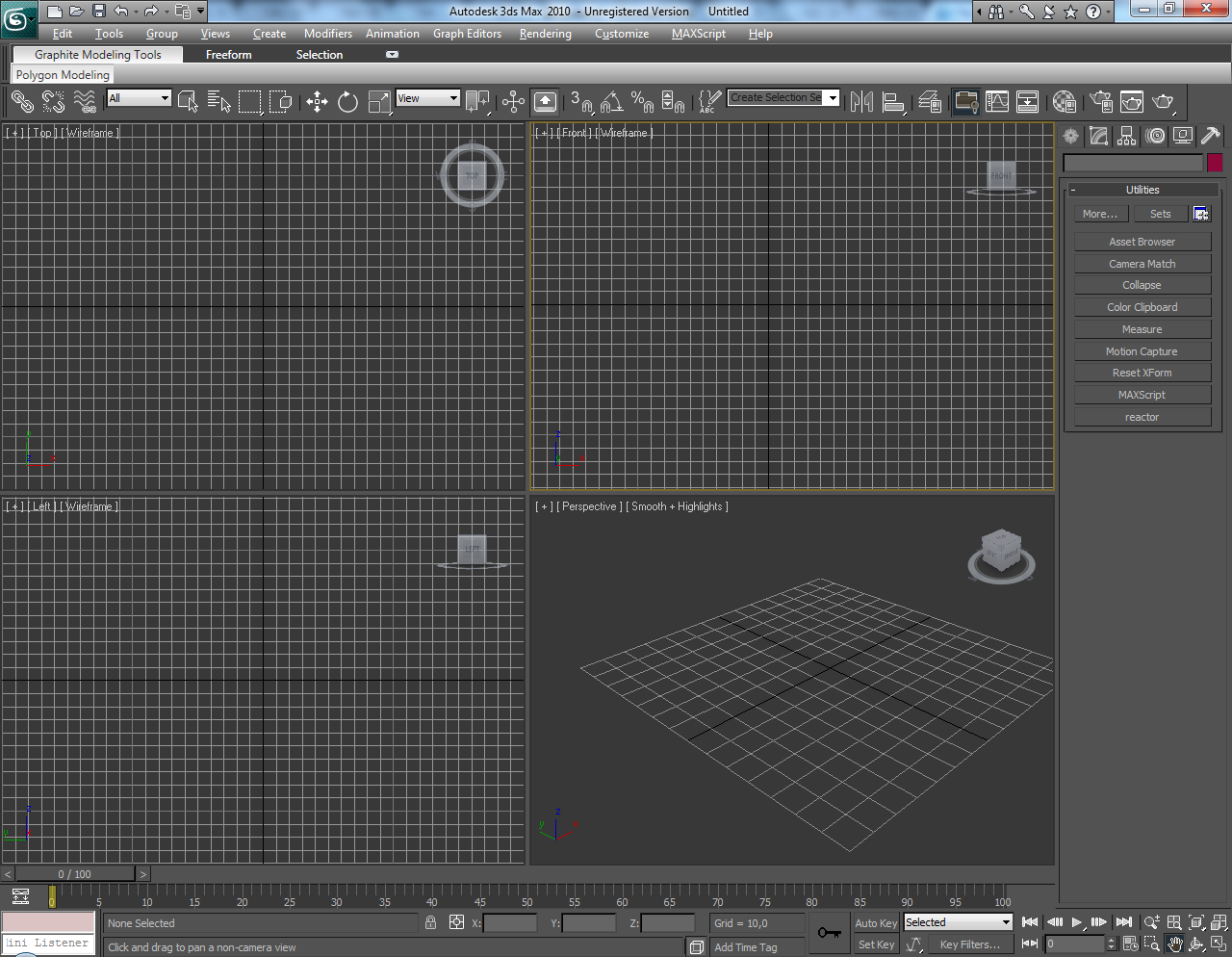Open Perspective viewport shading menu
The width and height of the screenshot is (1232, 957).
point(677,506)
